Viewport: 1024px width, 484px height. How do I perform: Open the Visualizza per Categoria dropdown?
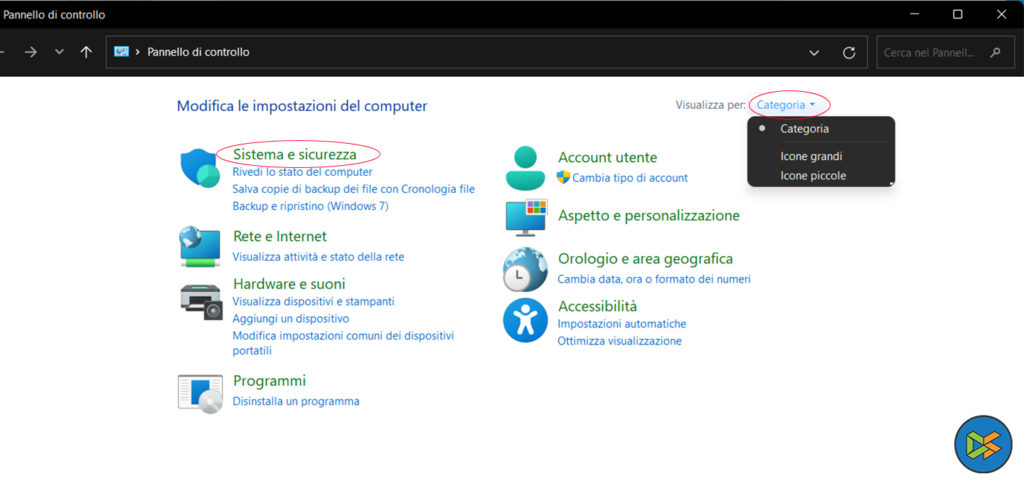click(786, 105)
